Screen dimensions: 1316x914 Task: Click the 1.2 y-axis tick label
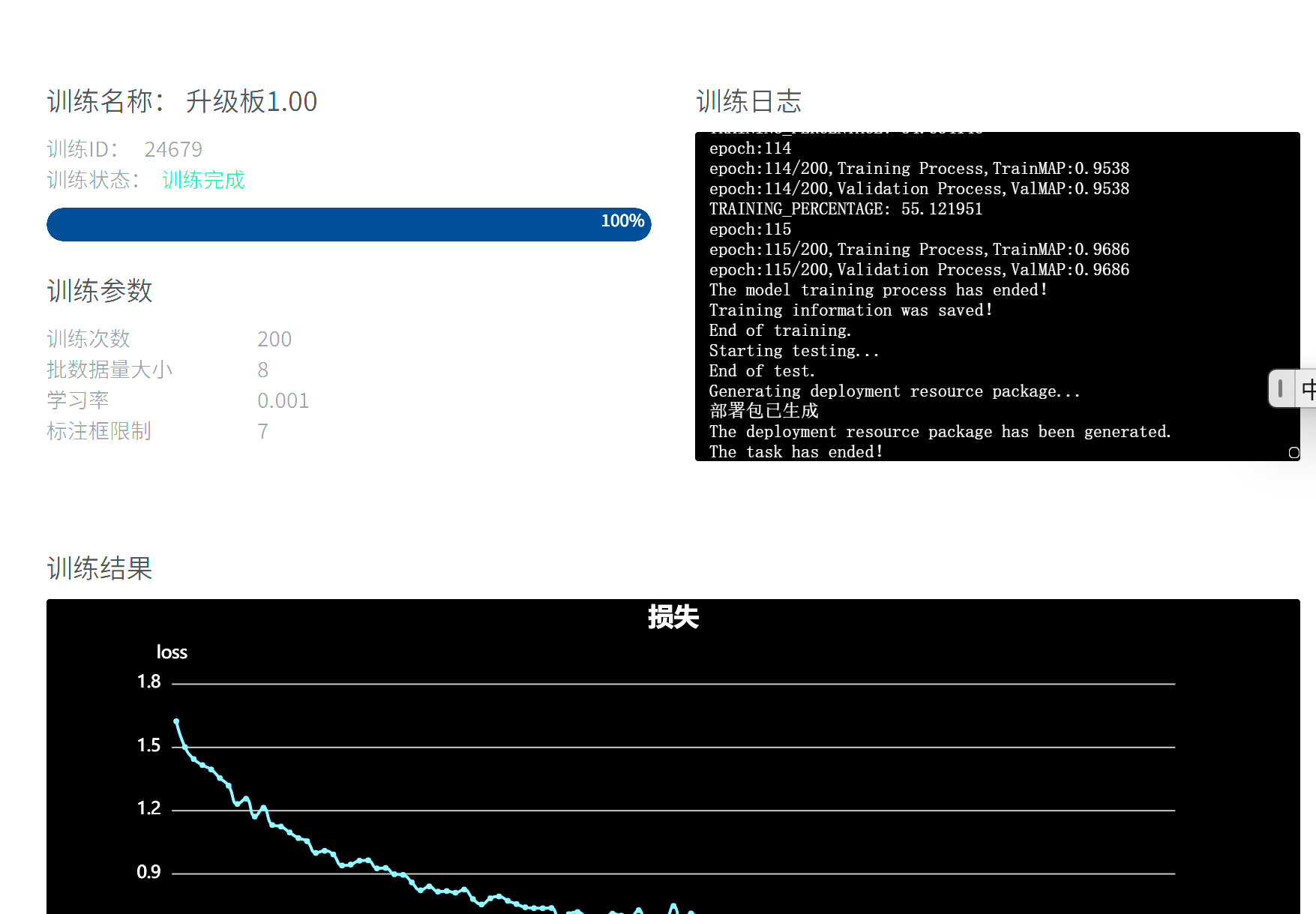[148, 808]
